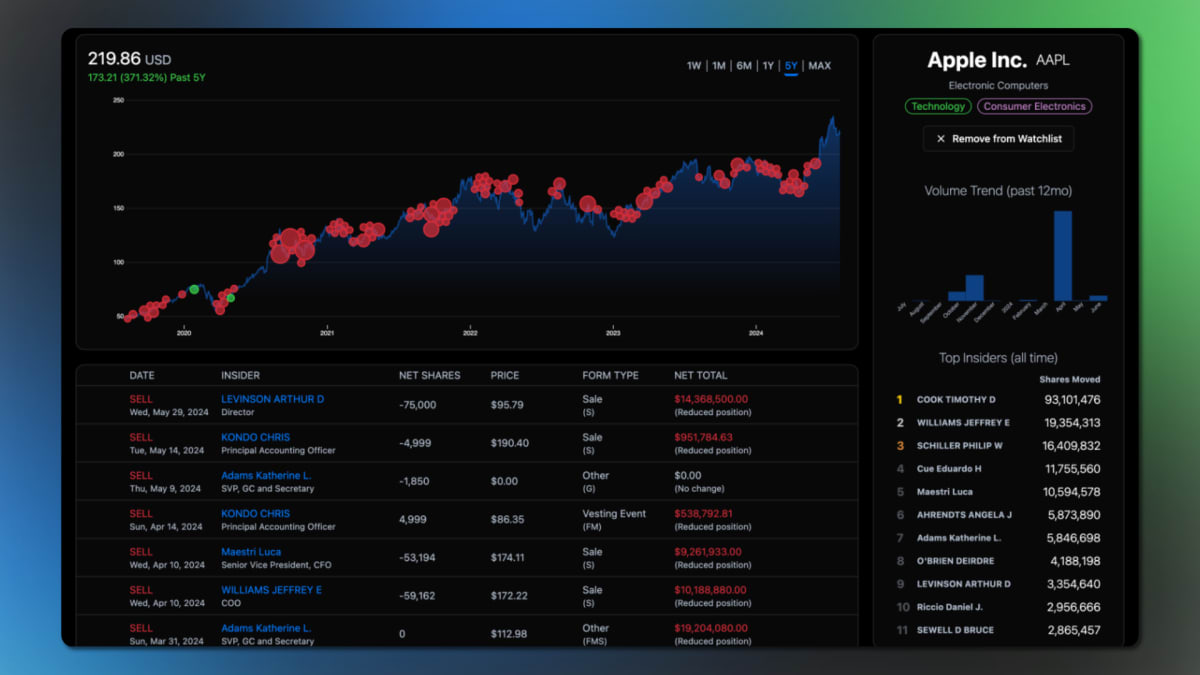The height and width of the screenshot is (675, 1200).
Task: Click the 173.21 (371.32%) Past 5Y change
Action: pyautogui.click(x=146, y=78)
